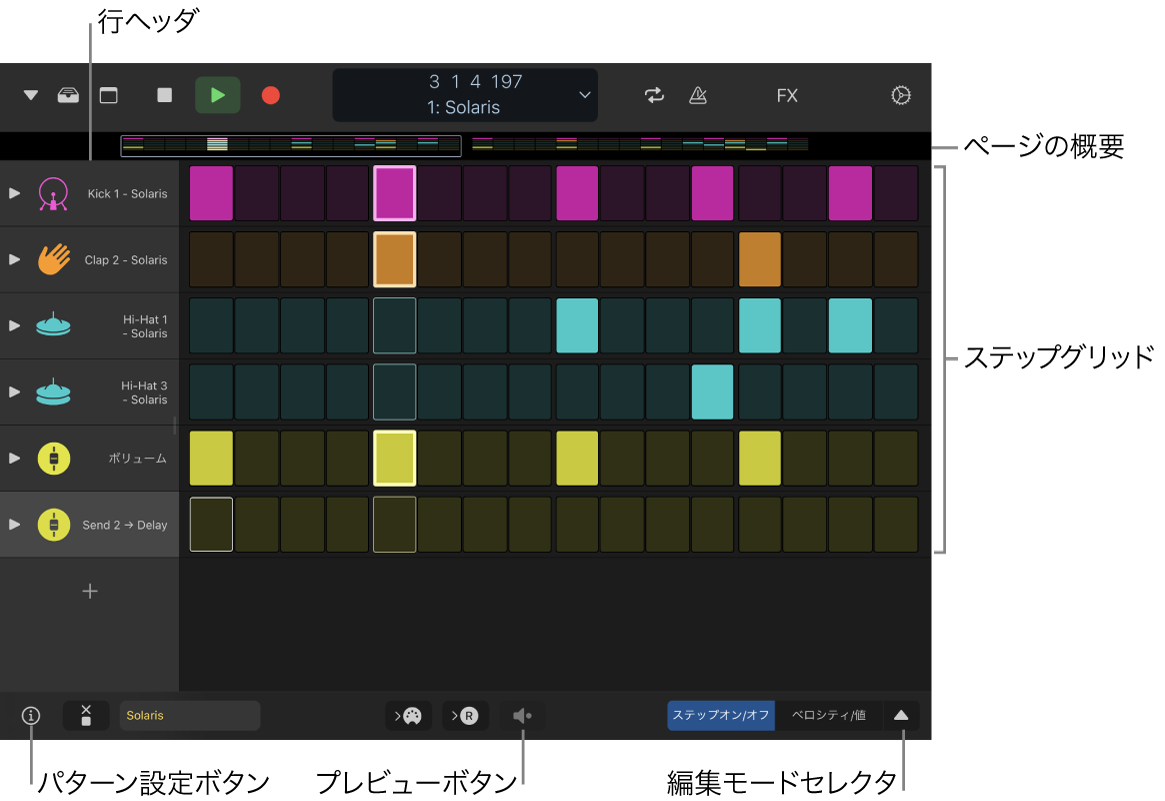
Task: Click the Stop button
Action: [165, 95]
